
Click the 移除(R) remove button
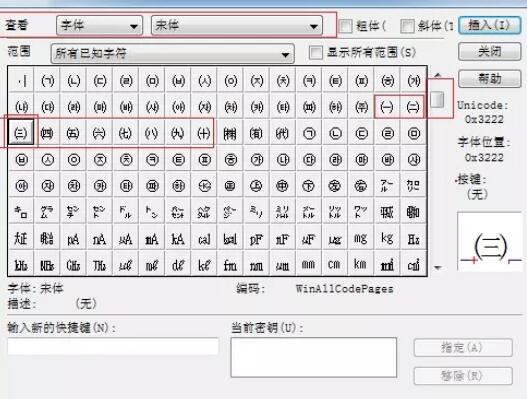(463, 376)
